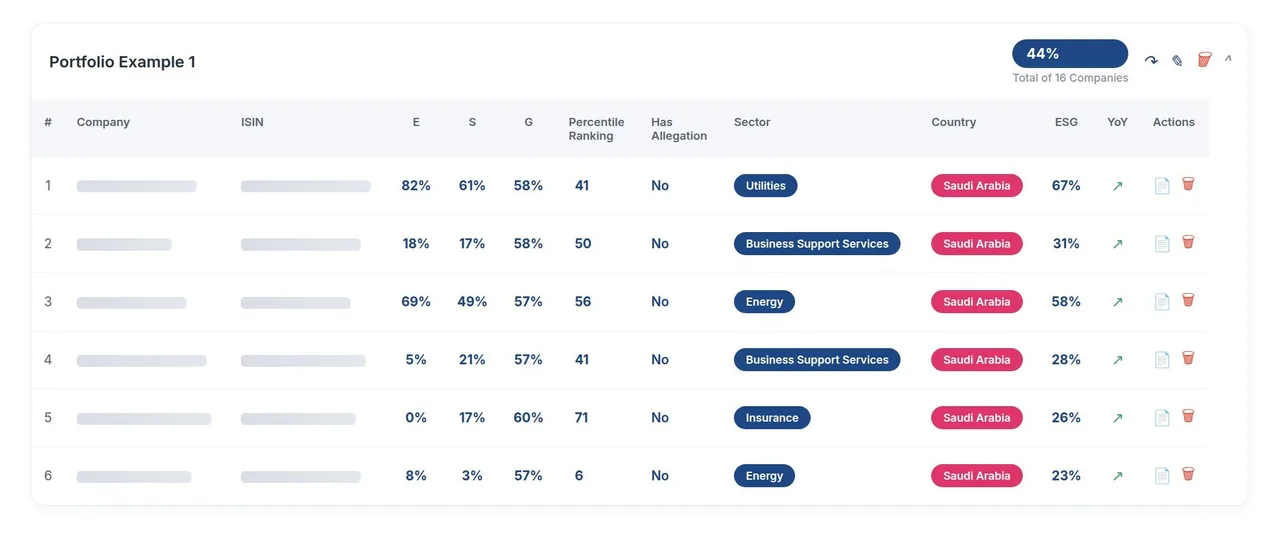Click the 44% portfolio score bar
The image size is (1280, 539).
[x=1070, y=54]
